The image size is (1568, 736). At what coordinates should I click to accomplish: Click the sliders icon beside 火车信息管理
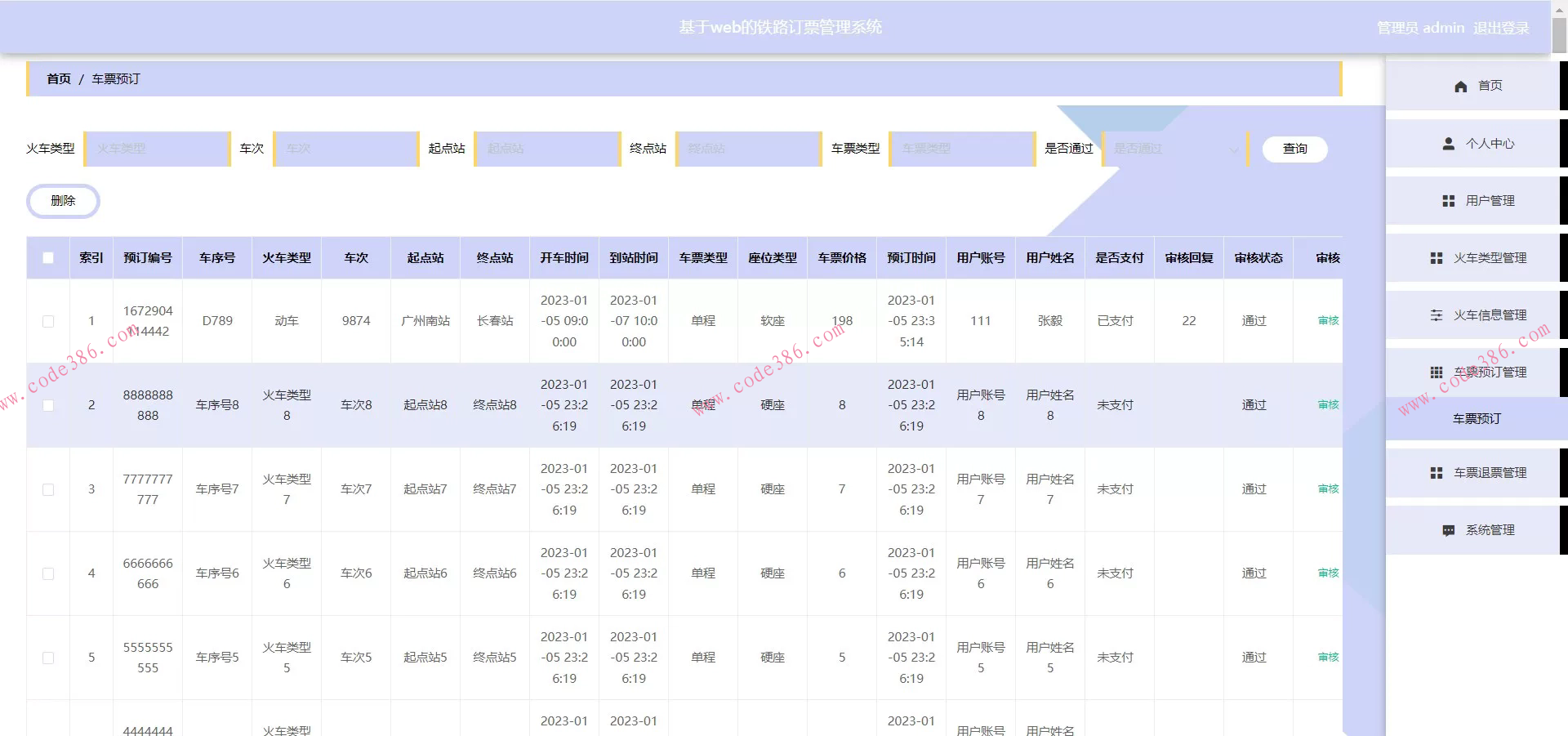click(x=1436, y=315)
